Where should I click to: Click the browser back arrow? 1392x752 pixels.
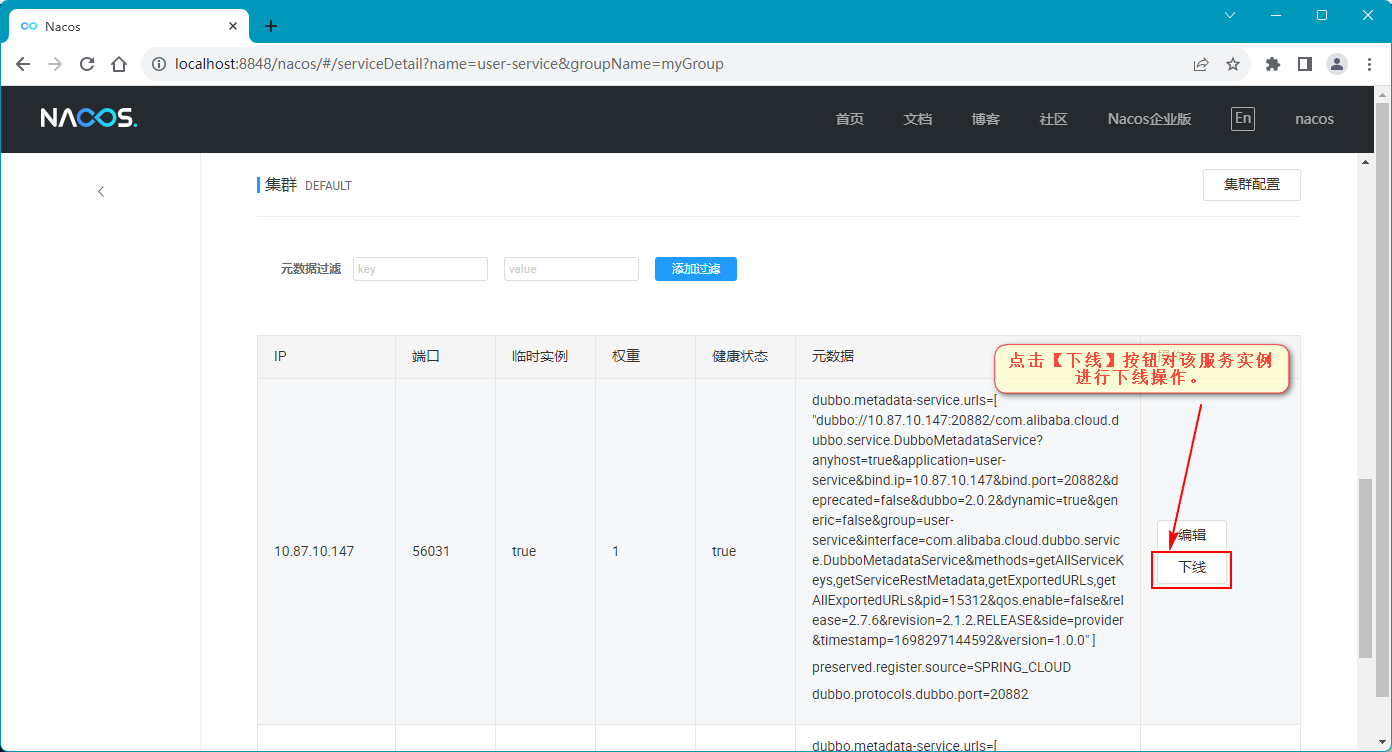coord(23,64)
